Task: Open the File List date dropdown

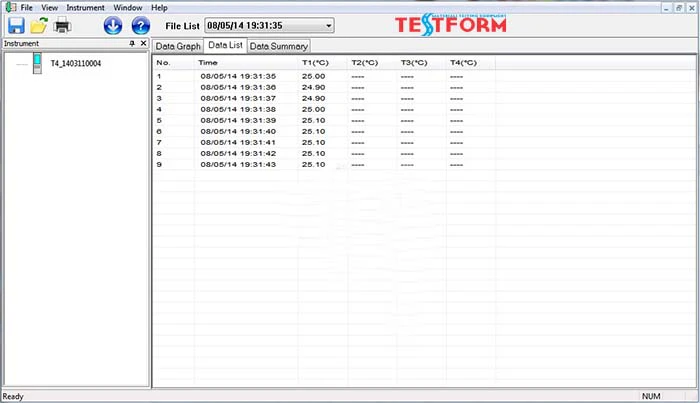Action: (x=328, y=25)
